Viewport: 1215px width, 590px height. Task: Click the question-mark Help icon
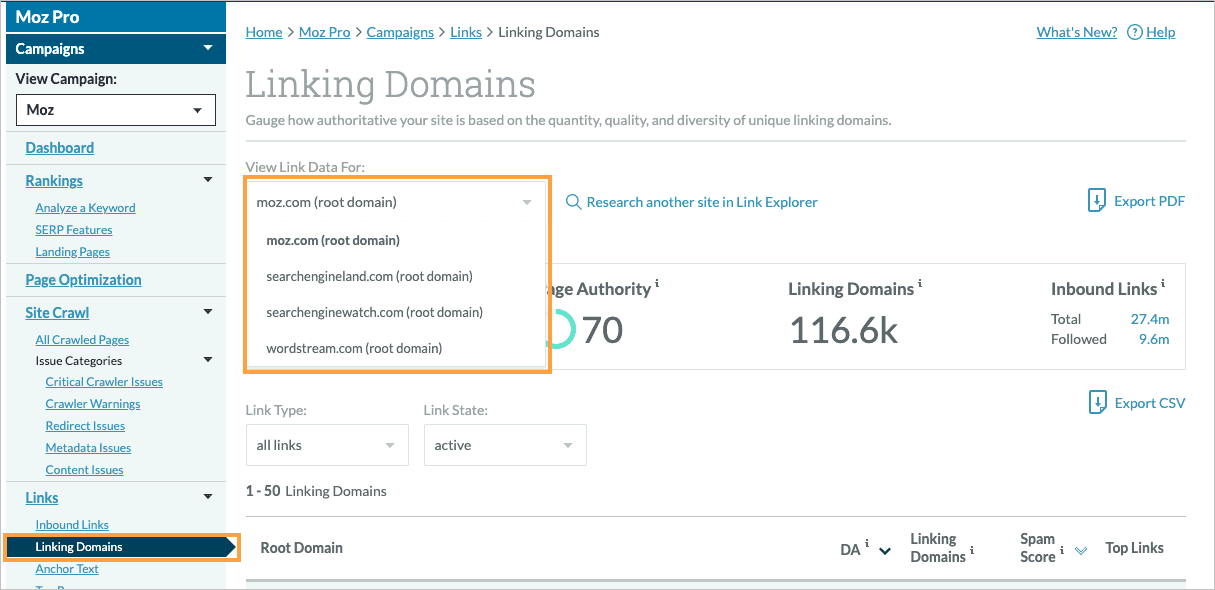click(x=1135, y=31)
